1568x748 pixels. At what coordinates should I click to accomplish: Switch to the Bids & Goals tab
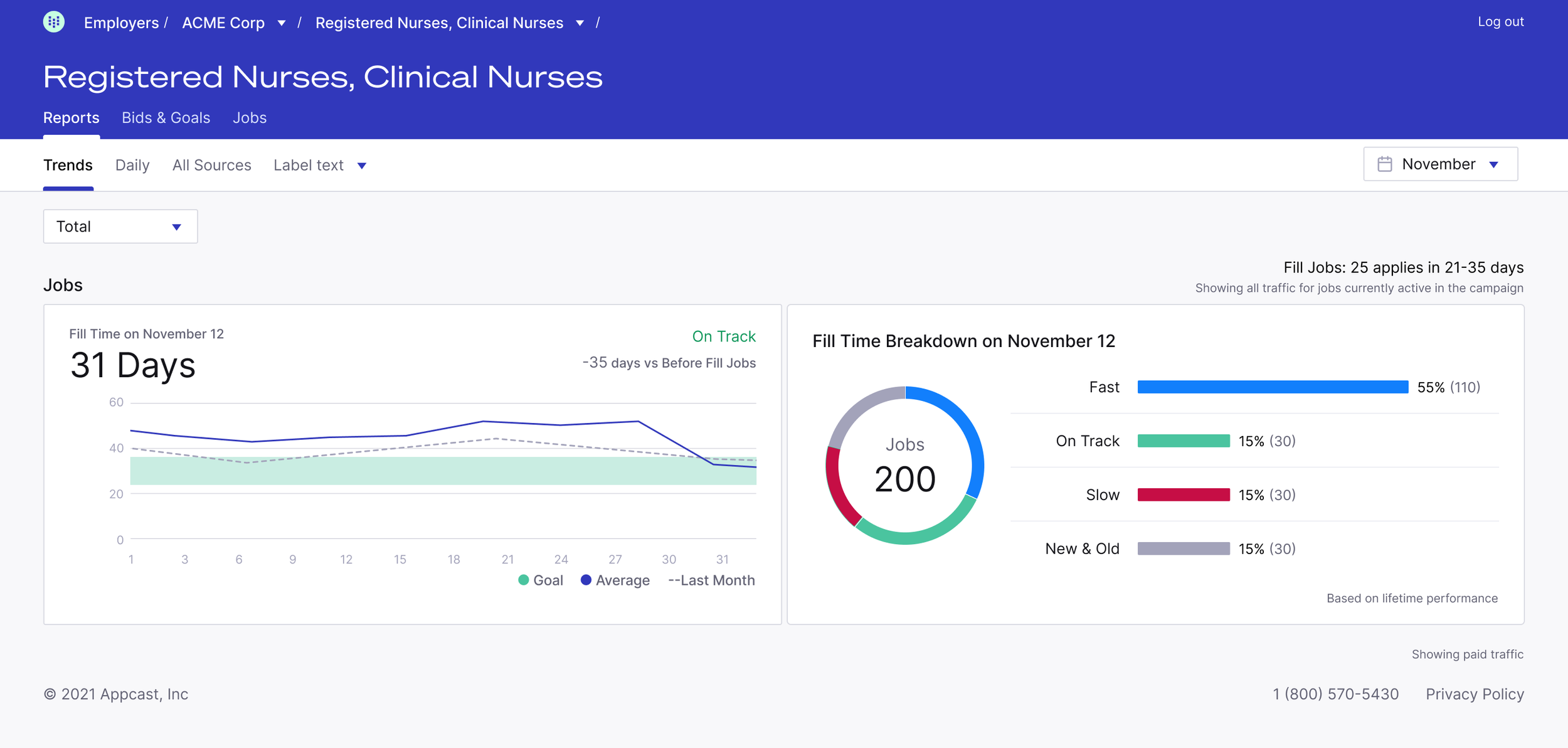click(x=166, y=118)
